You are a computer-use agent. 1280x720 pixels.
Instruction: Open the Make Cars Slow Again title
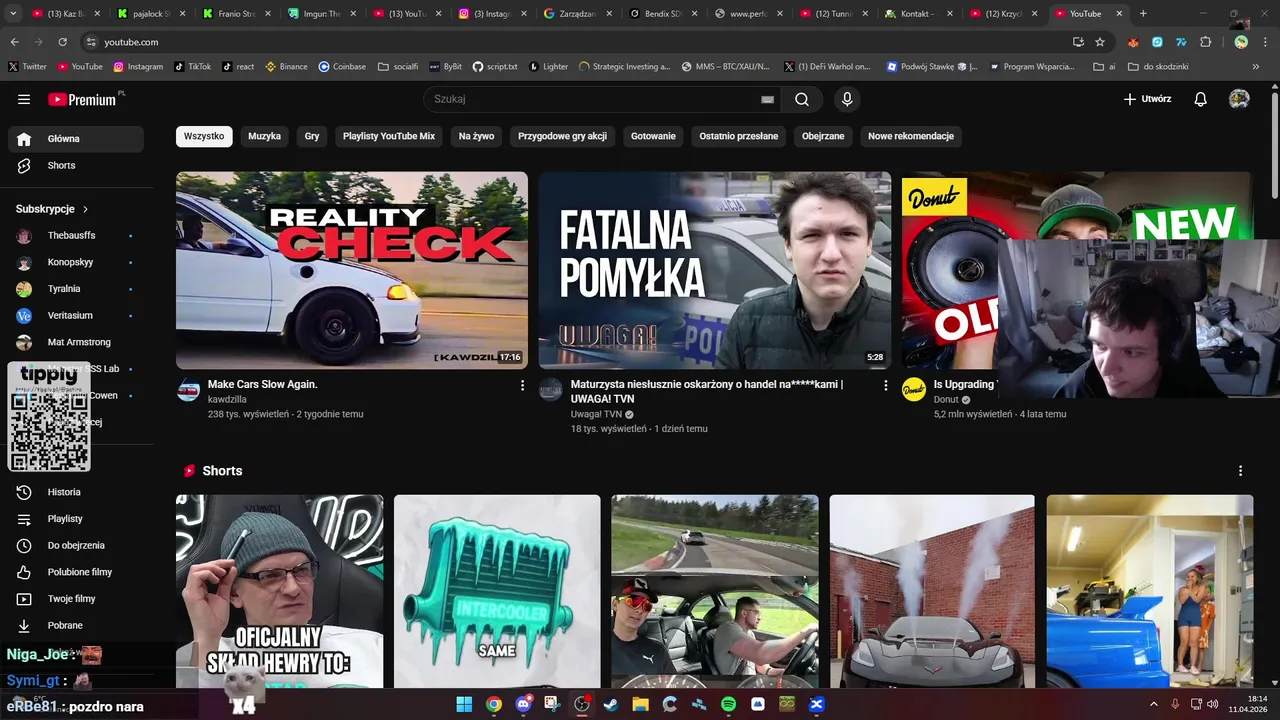point(263,385)
